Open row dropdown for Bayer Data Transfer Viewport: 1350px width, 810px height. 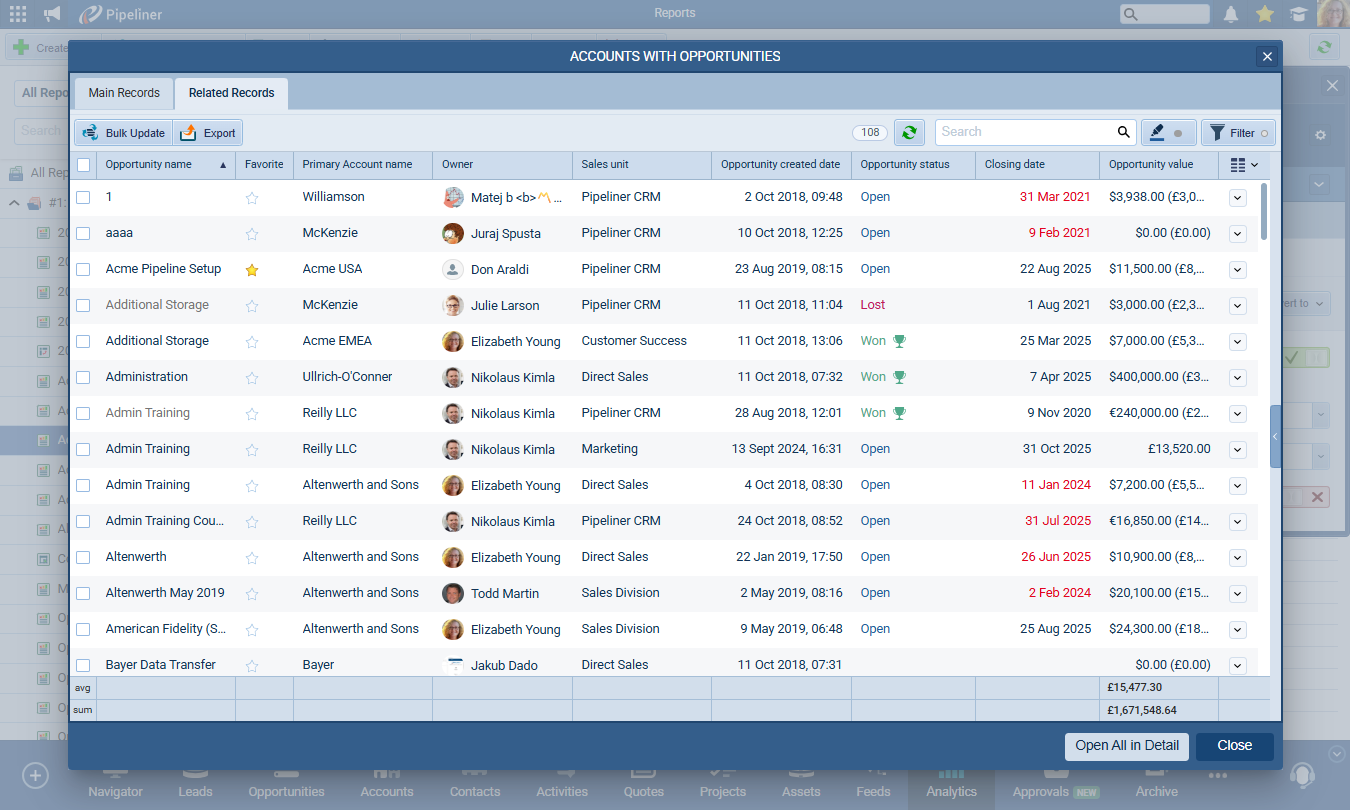coord(1237,666)
